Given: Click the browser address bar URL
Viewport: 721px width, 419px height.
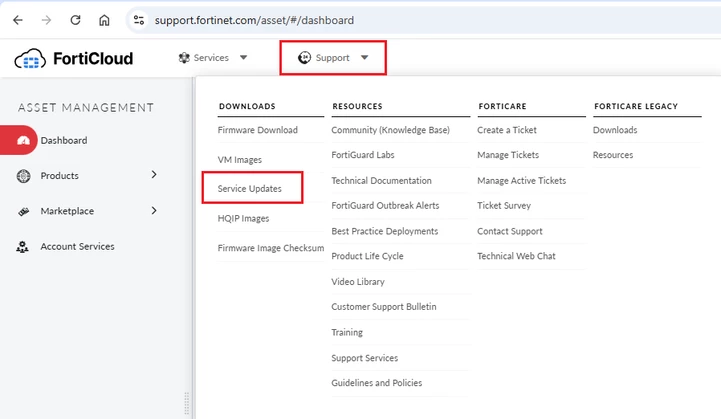Looking at the screenshot, I should click(x=254, y=20).
